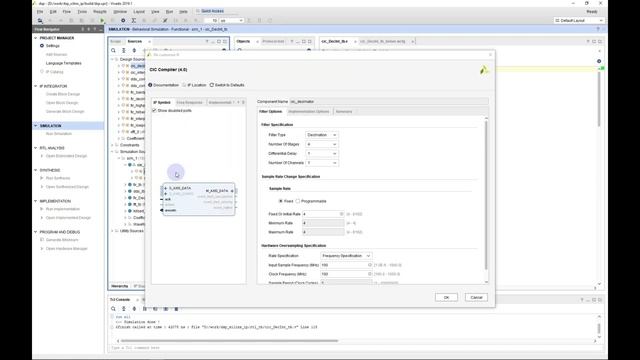Collapse the IP INTEGRATOR section
640x360 pixels.
(36, 86)
